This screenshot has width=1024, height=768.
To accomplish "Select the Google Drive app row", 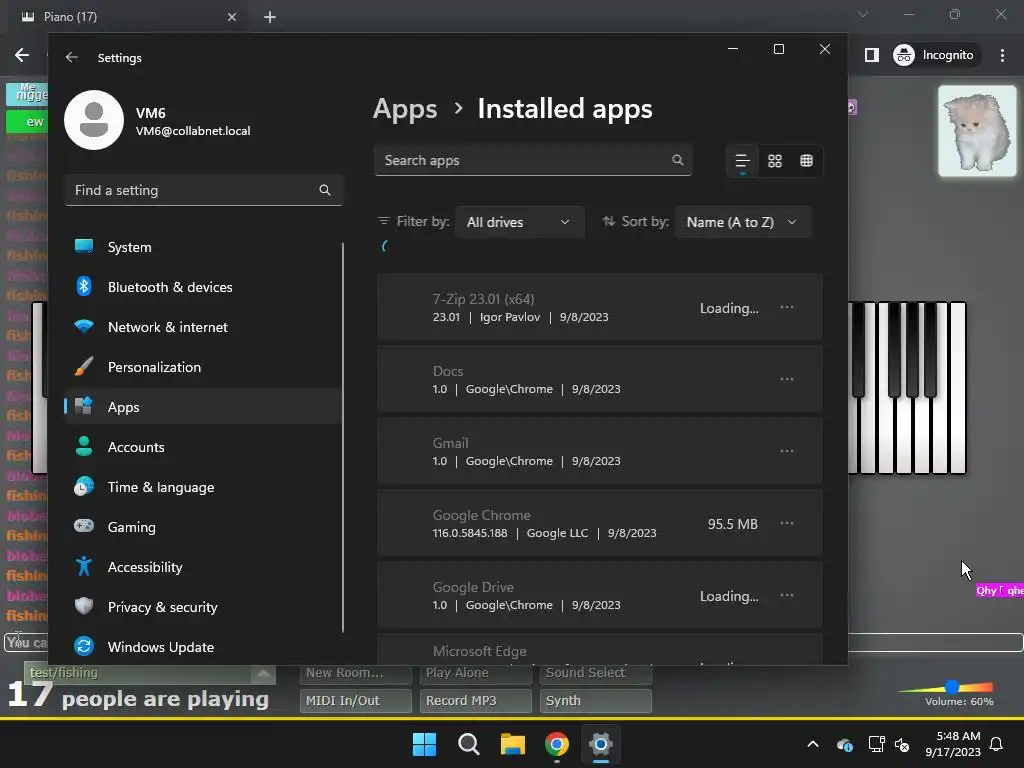I will pyautogui.click(x=600, y=596).
